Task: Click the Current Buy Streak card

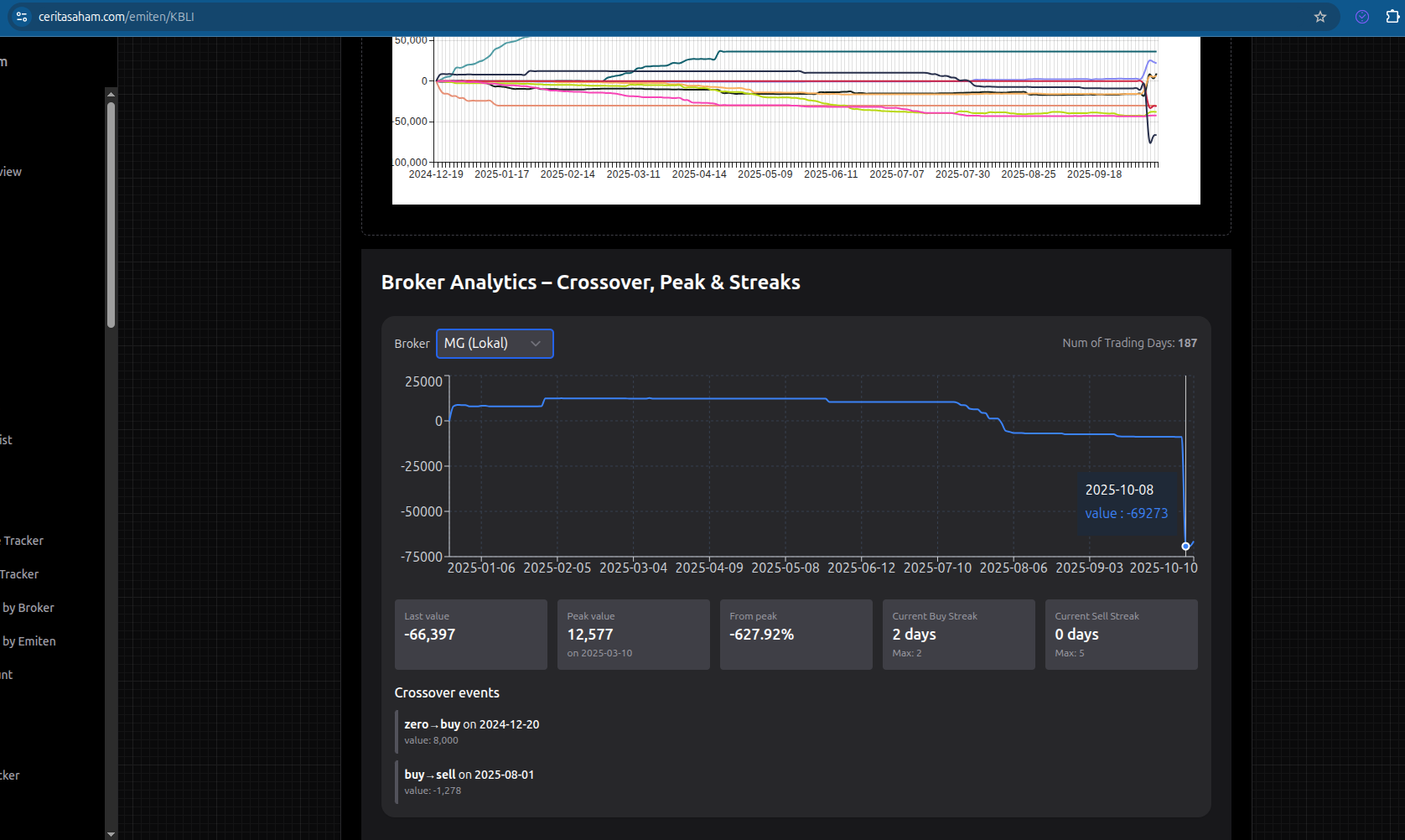Action: (x=958, y=635)
